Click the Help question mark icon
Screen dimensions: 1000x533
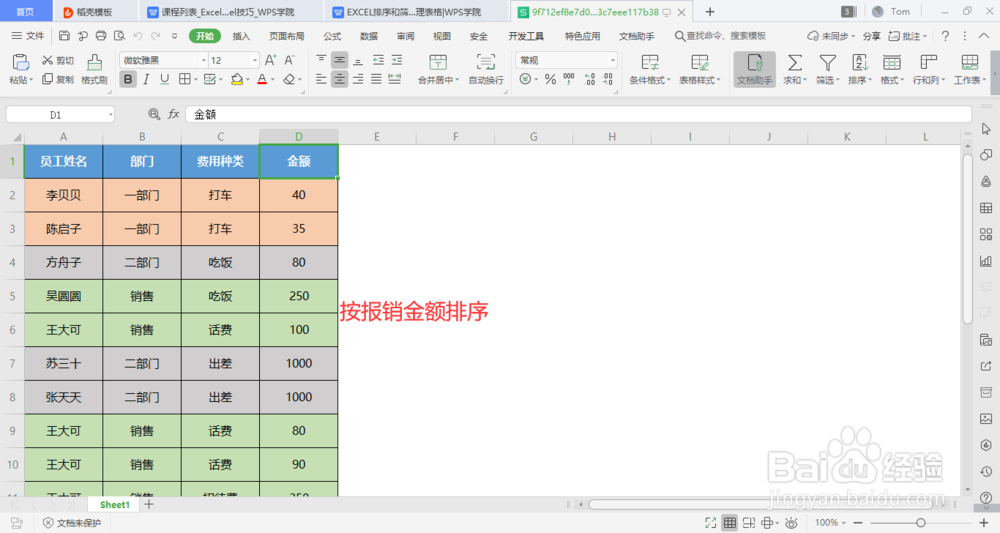[946, 36]
